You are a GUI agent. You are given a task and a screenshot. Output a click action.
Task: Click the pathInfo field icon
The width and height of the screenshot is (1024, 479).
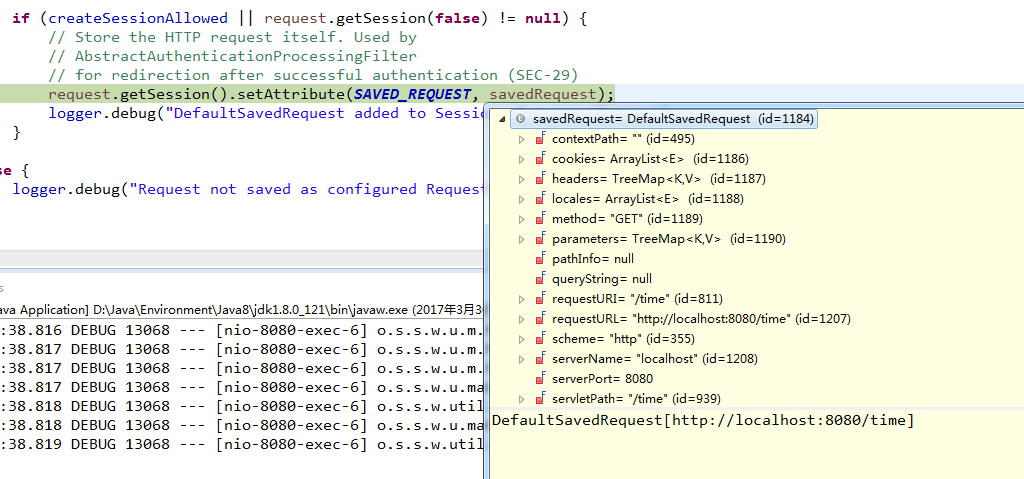tap(540, 259)
